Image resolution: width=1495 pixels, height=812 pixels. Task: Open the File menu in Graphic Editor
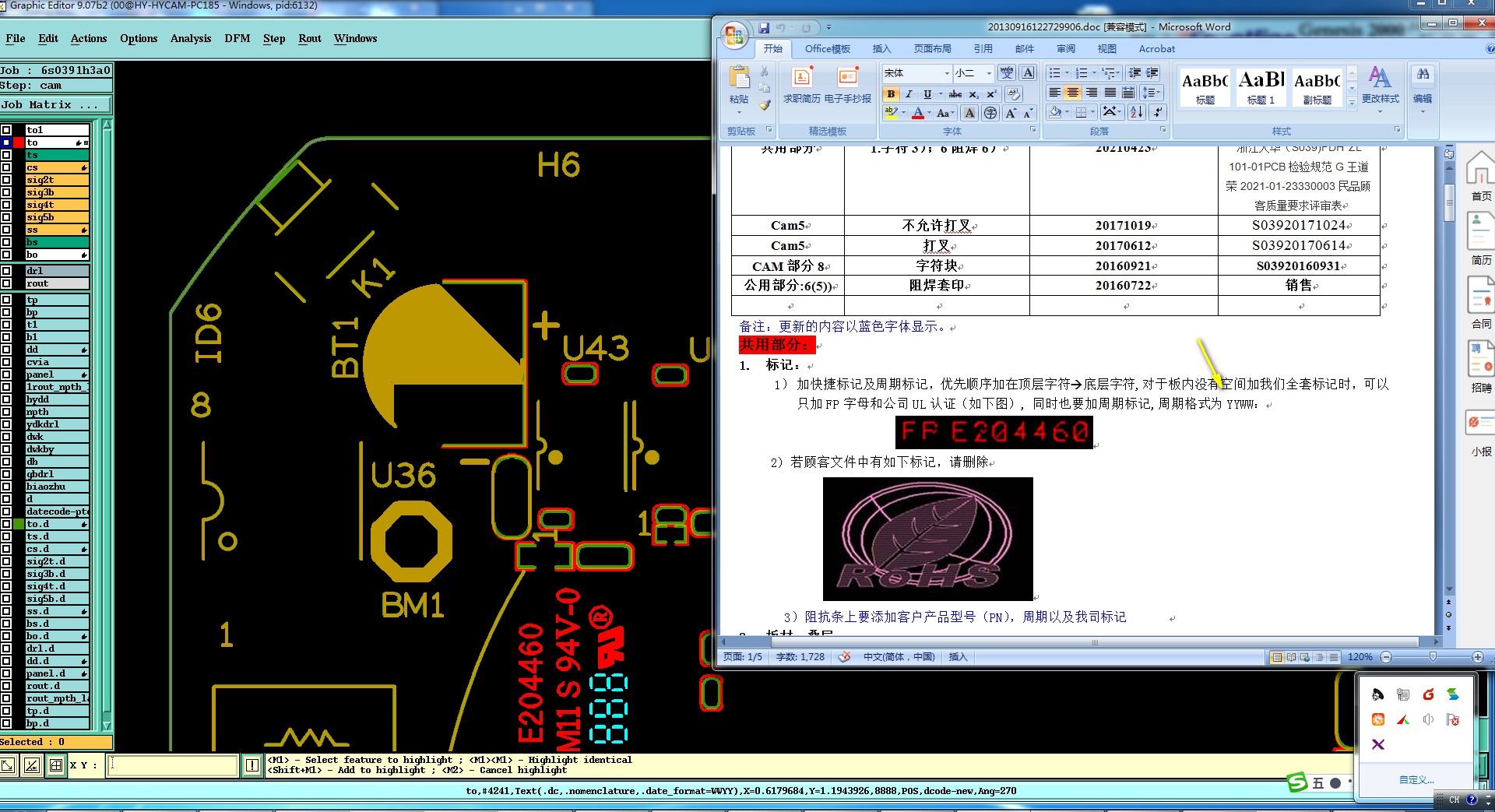[x=16, y=38]
